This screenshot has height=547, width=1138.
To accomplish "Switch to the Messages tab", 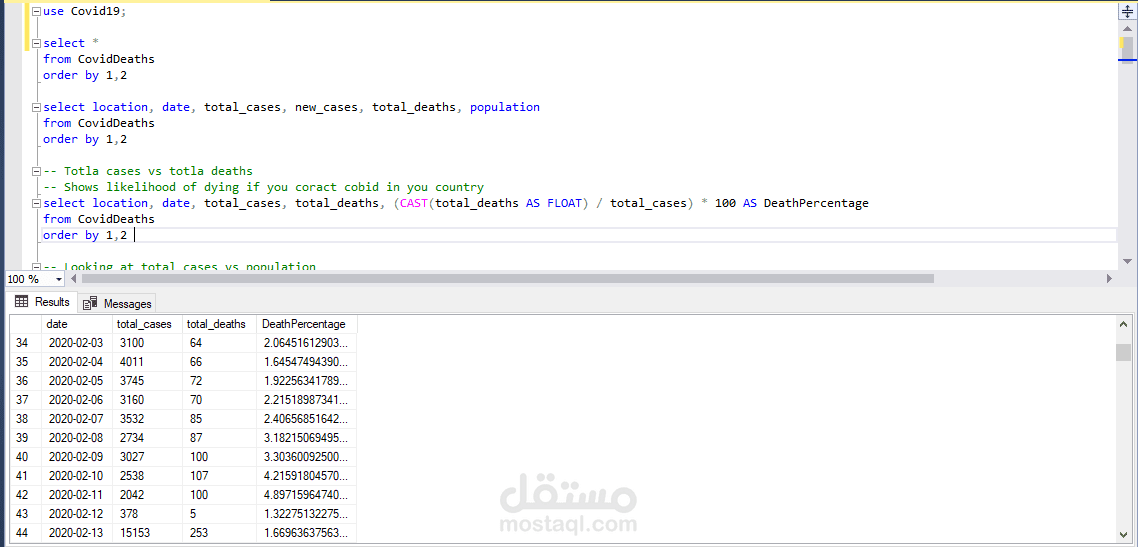I will tap(117, 303).
